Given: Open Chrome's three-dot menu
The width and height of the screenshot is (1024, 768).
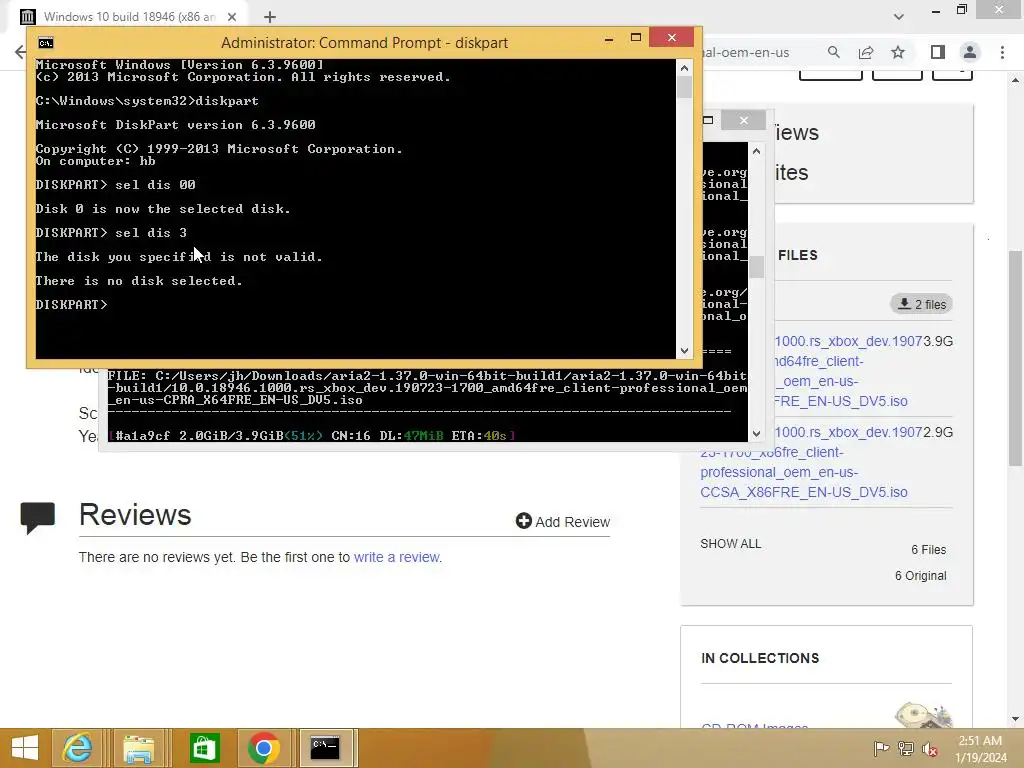Looking at the screenshot, I should point(1002,52).
